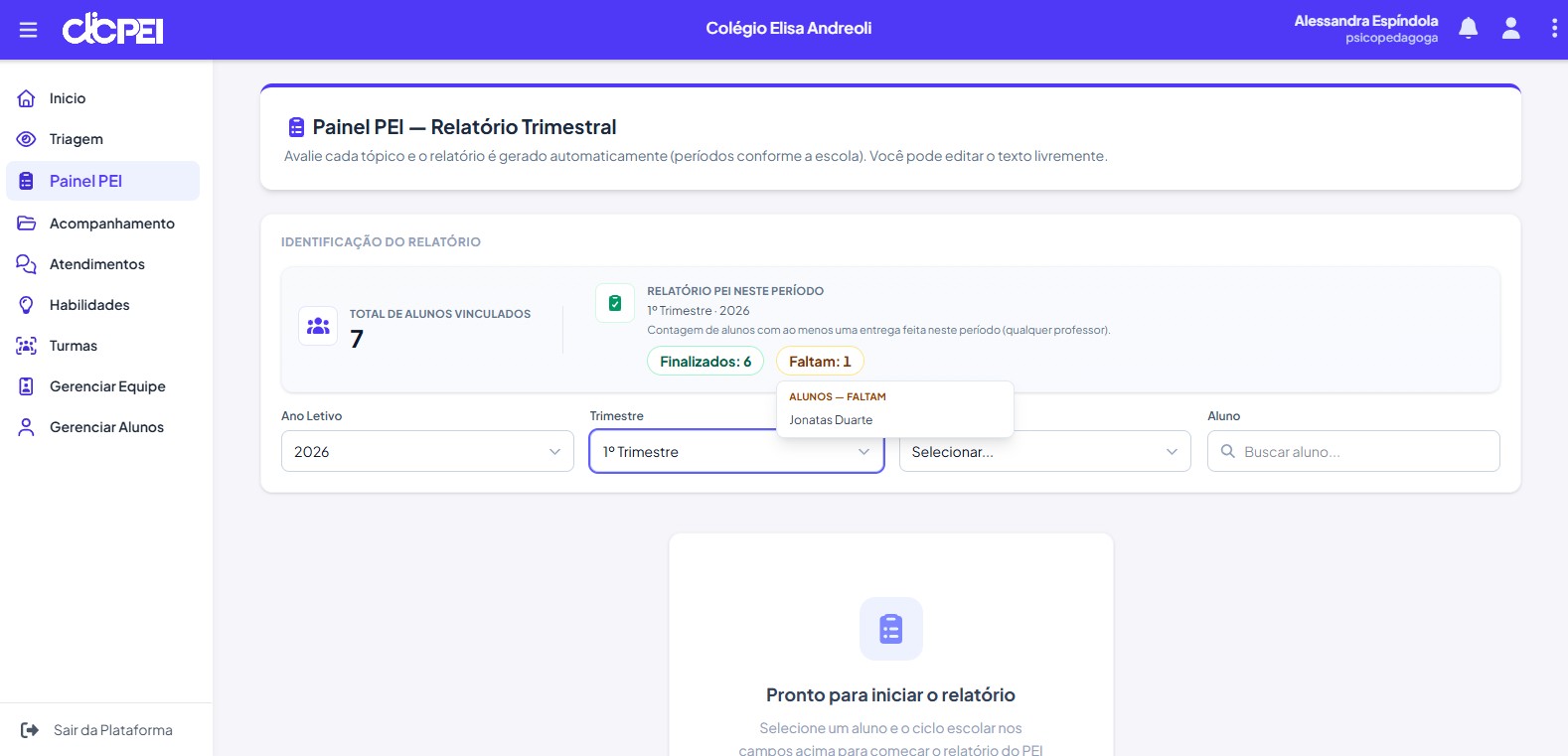Click the Turmas group icon
Image resolution: width=1568 pixels, height=756 pixels.
(x=27, y=346)
